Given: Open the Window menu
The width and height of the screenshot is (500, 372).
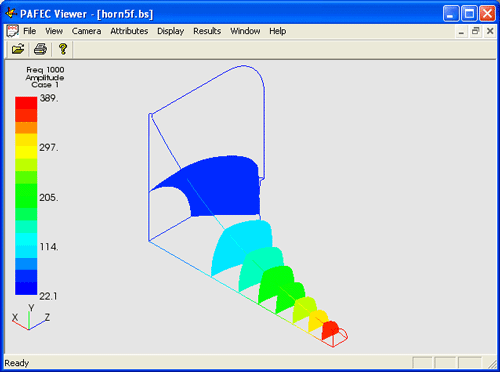Looking at the screenshot, I should pos(245,31).
